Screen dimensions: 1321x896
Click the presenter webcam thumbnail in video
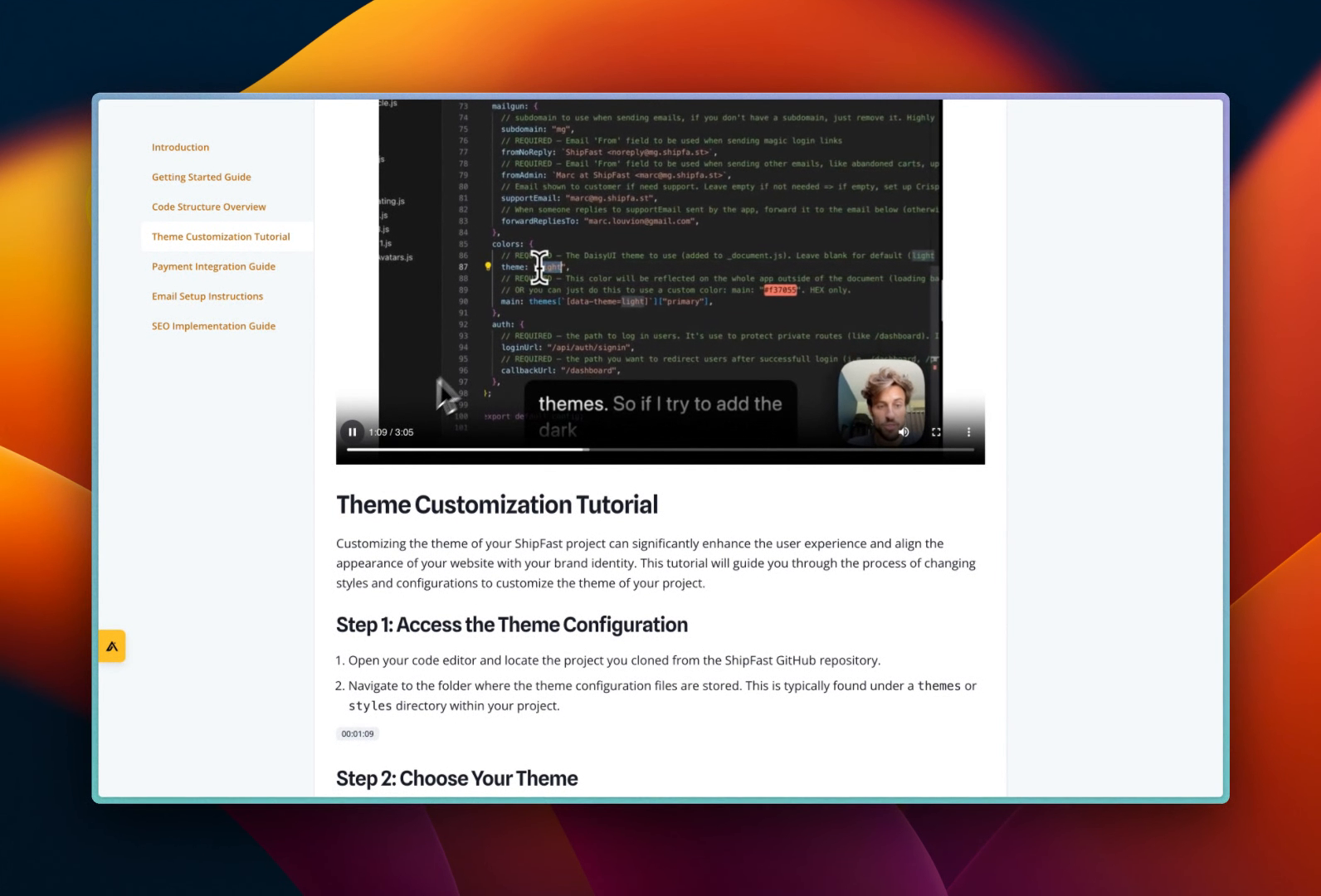(x=881, y=402)
